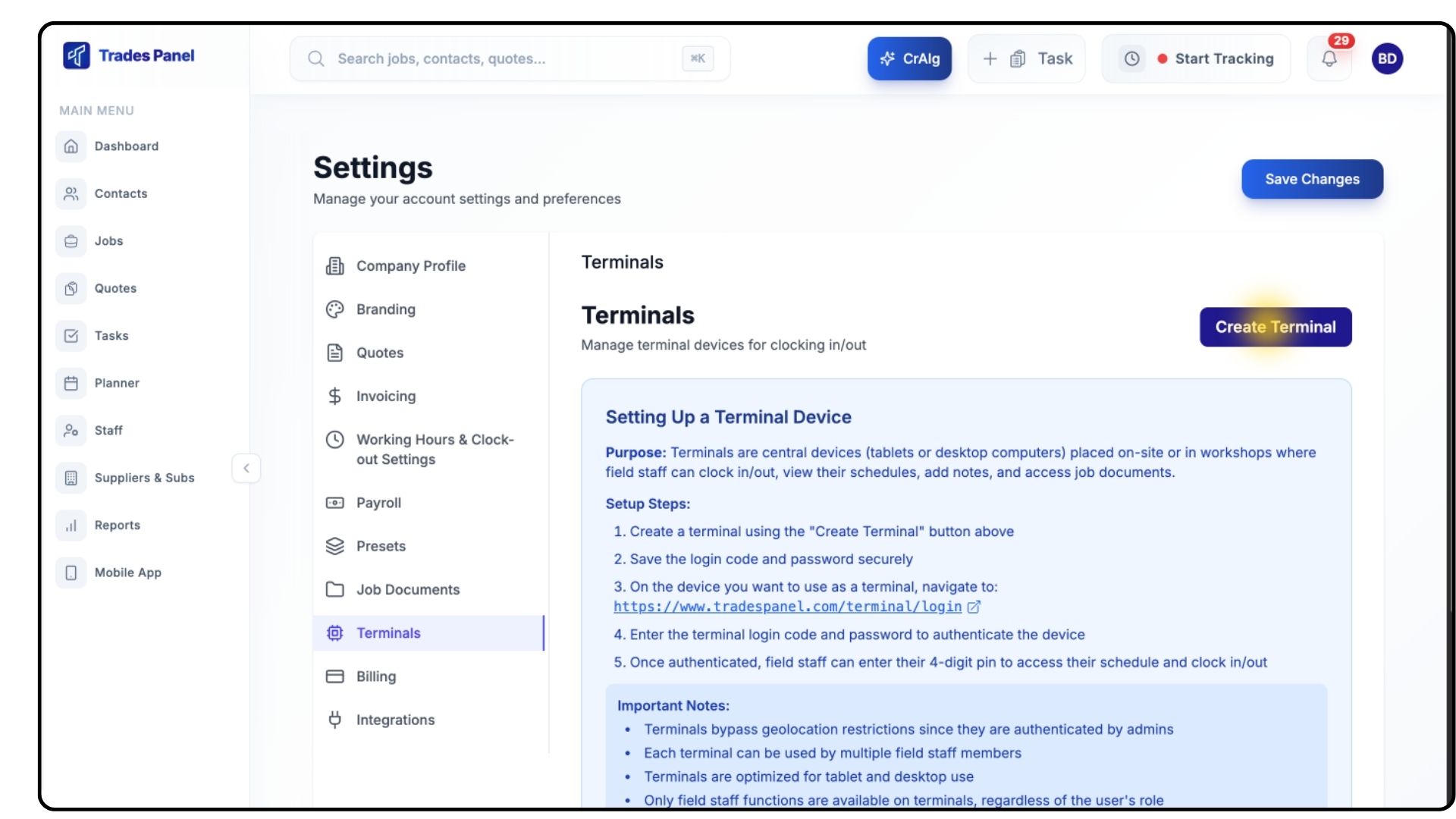Open Dashboard via its home icon
The image size is (1456, 819).
coord(71,146)
